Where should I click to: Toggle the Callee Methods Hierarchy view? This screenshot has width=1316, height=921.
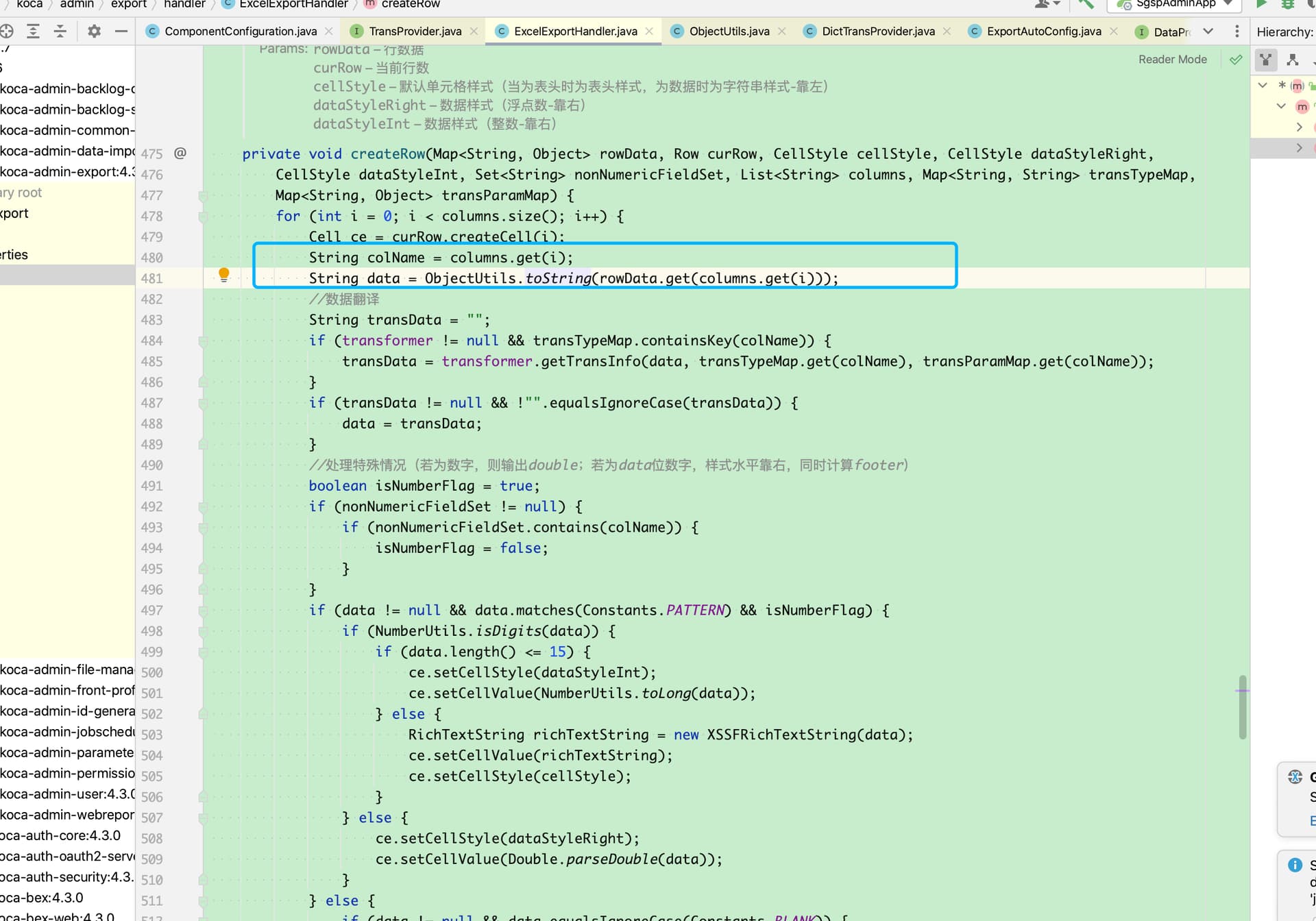pos(1293,60)
